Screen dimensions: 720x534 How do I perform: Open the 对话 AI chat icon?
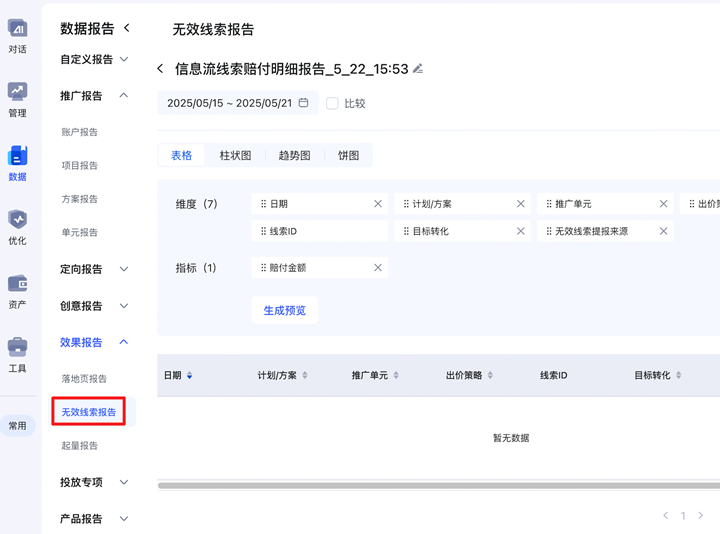pos(17,31)
